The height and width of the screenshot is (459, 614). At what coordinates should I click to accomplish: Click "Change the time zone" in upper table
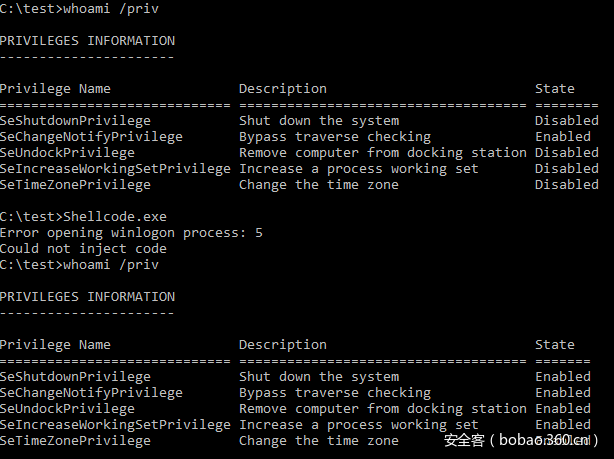coord(318,184)
